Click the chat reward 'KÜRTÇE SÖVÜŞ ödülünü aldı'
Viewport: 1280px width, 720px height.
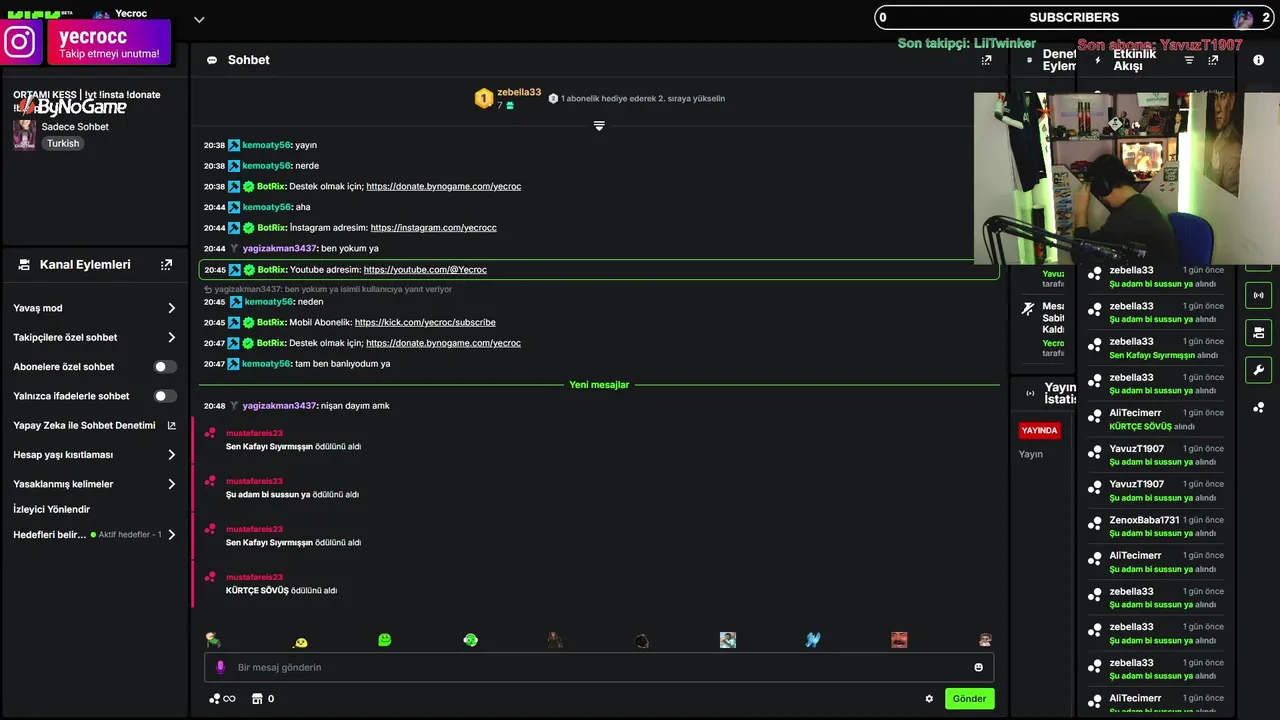pos(281,590)
